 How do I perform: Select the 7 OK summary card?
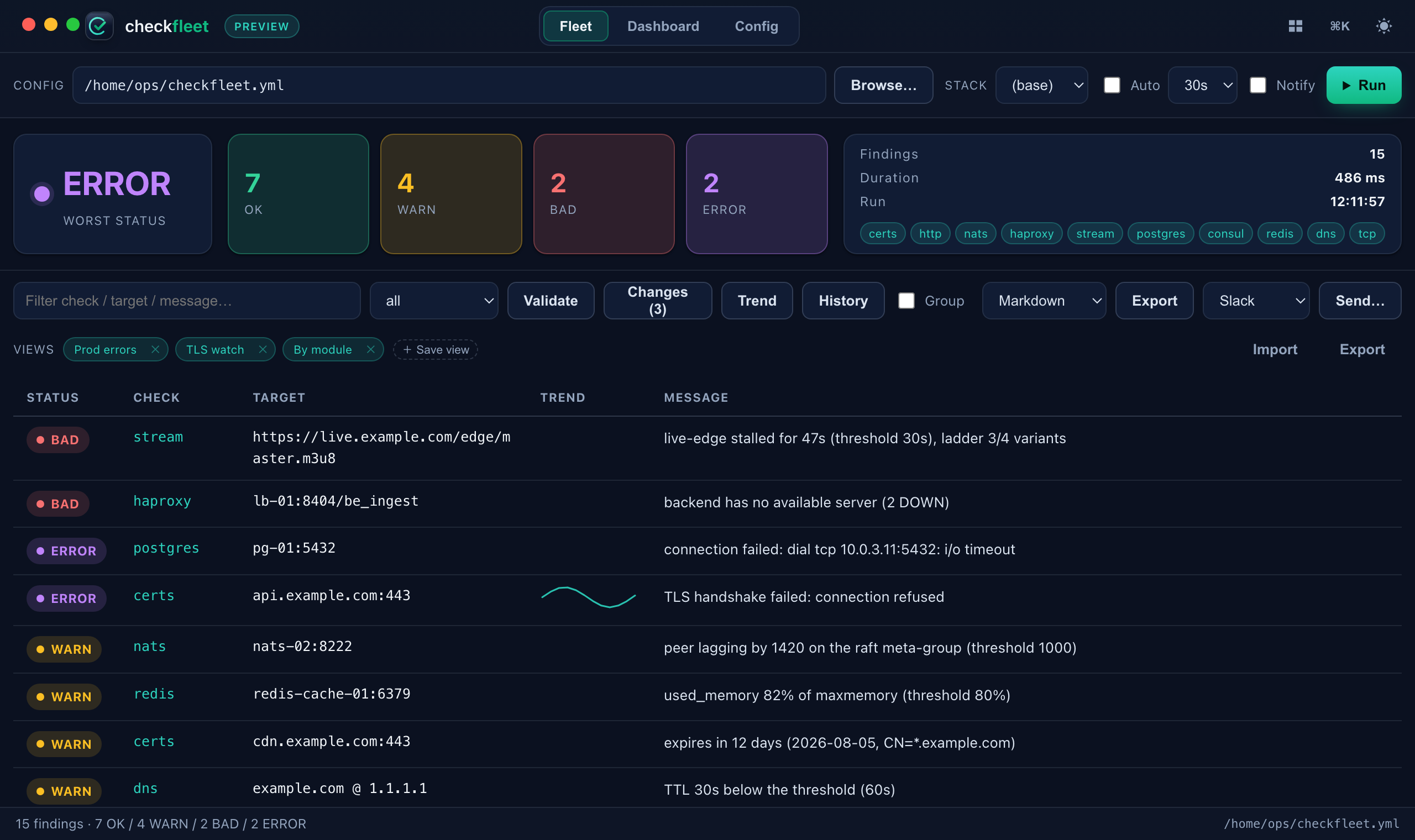coord(298,193)
